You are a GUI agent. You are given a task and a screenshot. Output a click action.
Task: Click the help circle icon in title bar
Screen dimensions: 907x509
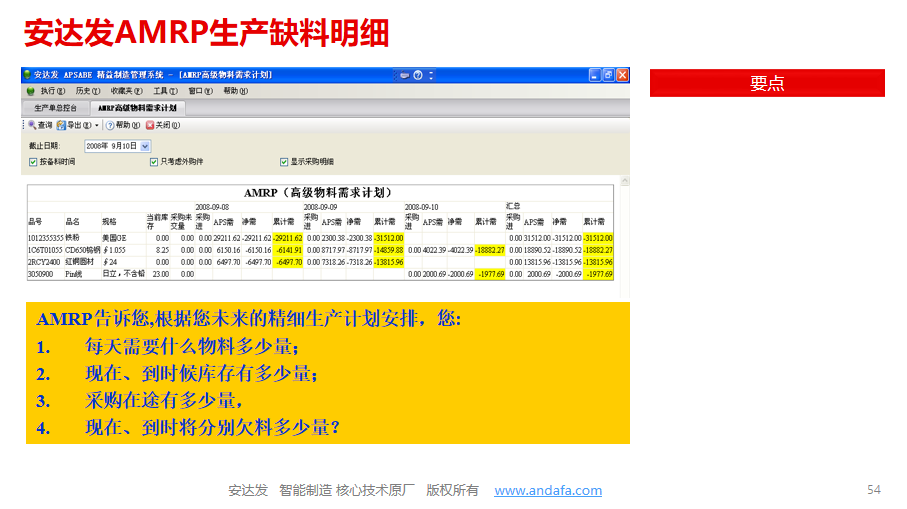[x=418, y=75]
